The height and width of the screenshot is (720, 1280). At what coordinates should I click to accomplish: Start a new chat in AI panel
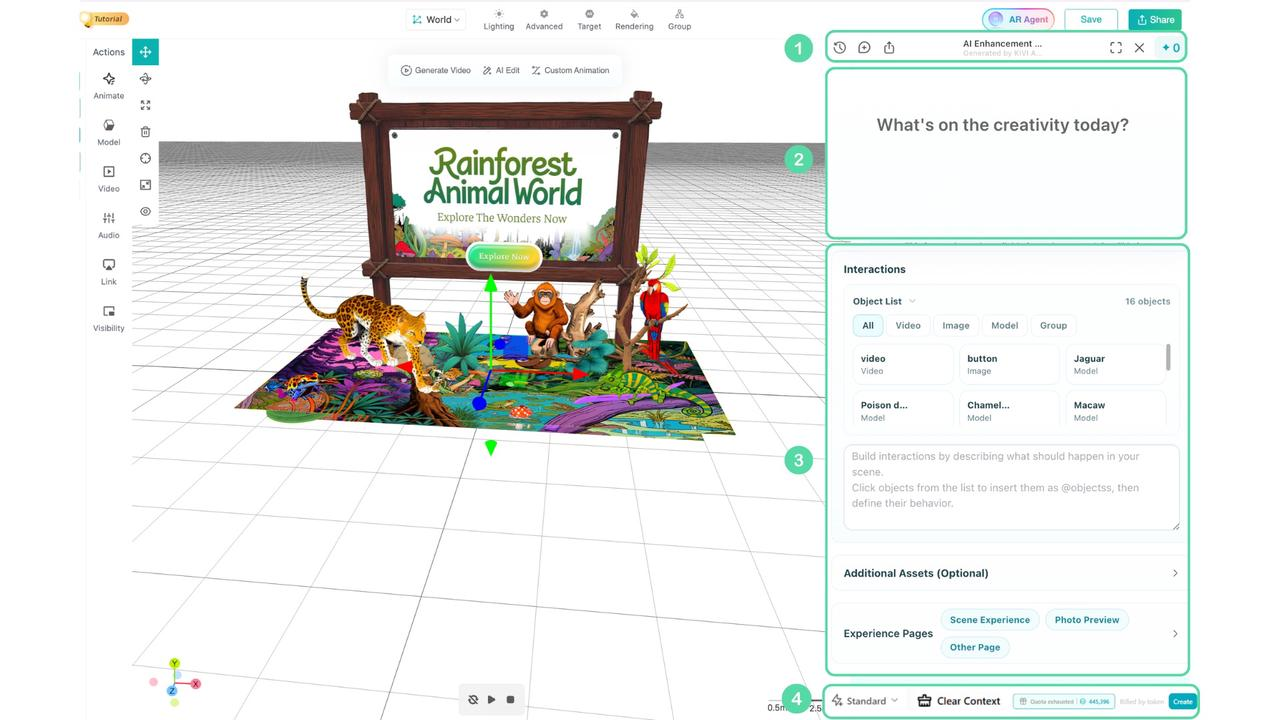tap(864, 47)
